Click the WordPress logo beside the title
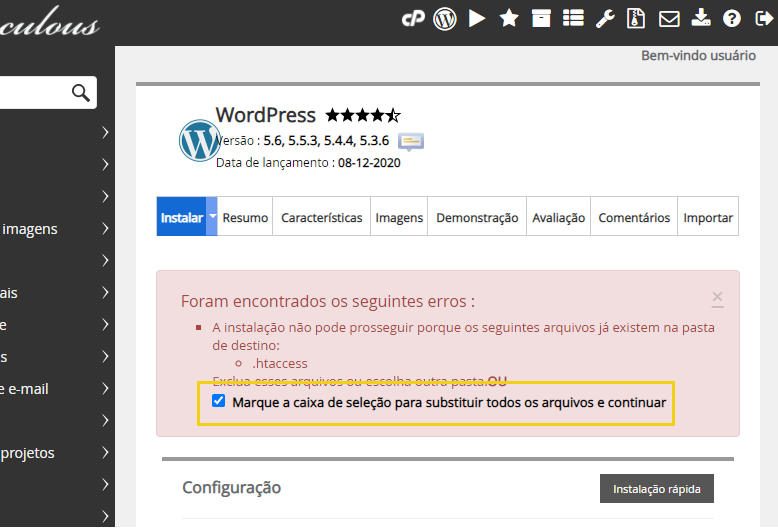 (199, 140)
